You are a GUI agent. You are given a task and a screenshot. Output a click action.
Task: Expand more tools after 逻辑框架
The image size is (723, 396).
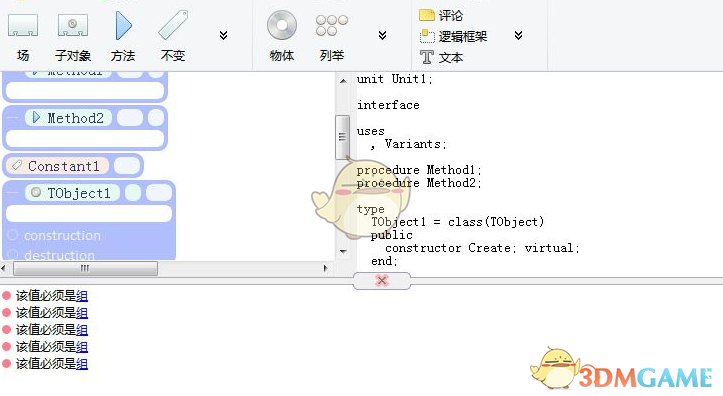click(518, 35)
